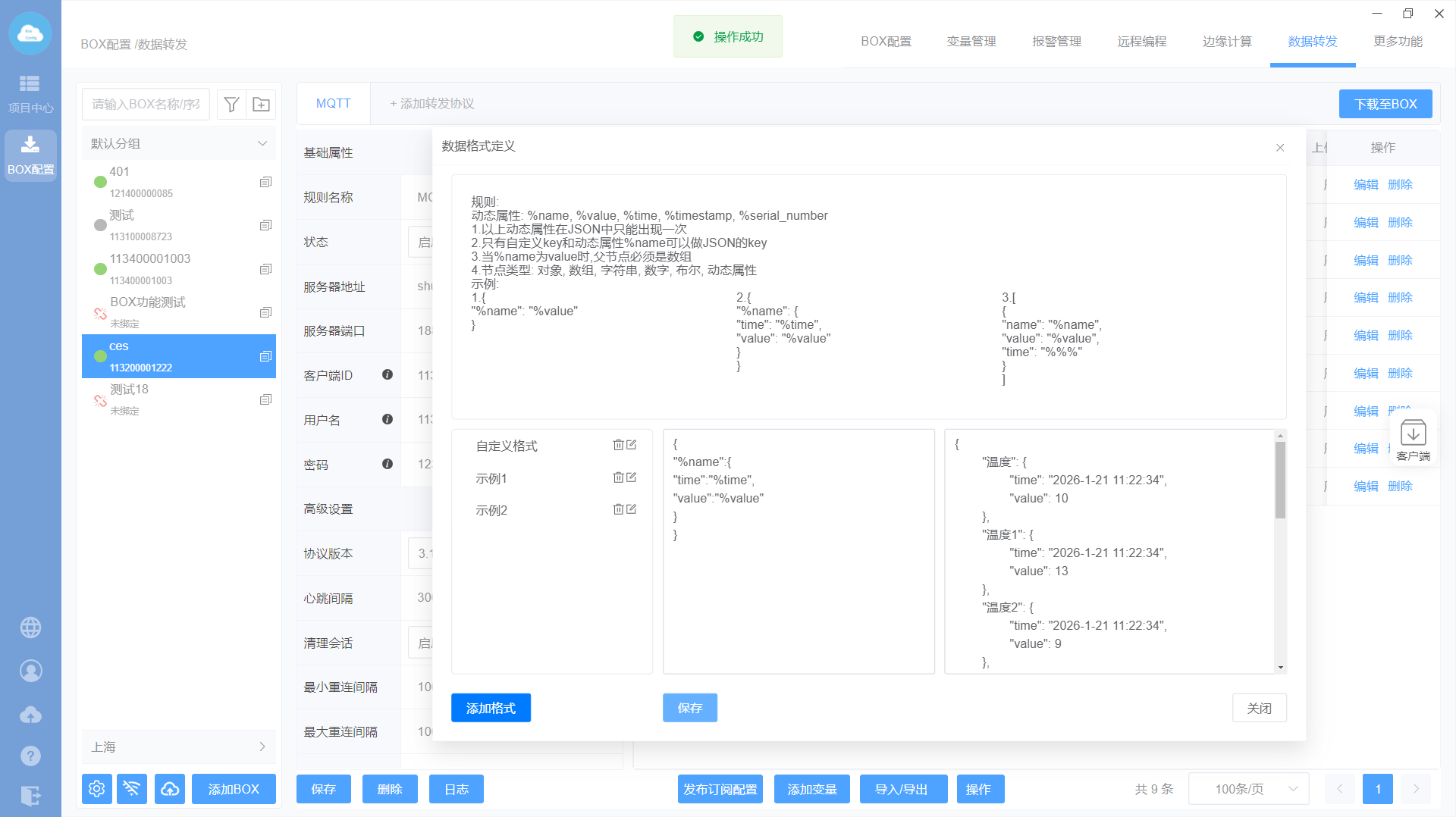This screenshot has width=1456, height=817.
Task: Click the 添加格式 button
Action: point(491,708)
